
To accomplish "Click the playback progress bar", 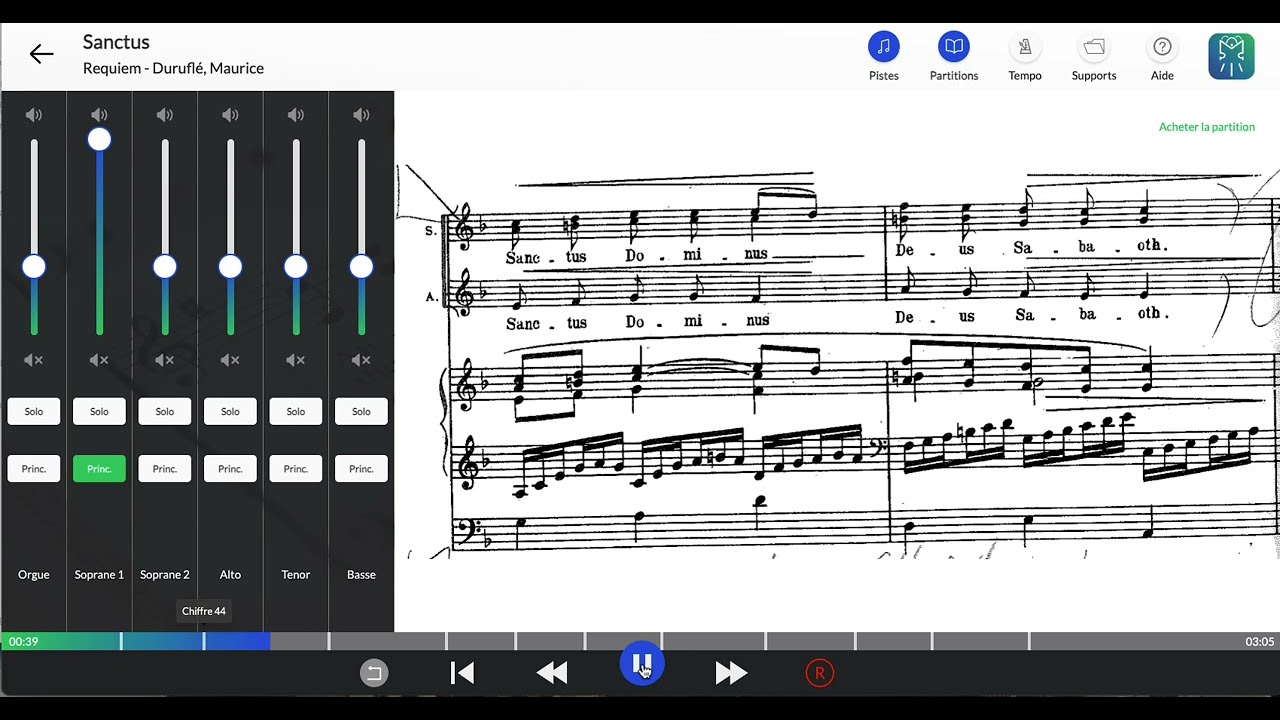I will tap(640, 641).
